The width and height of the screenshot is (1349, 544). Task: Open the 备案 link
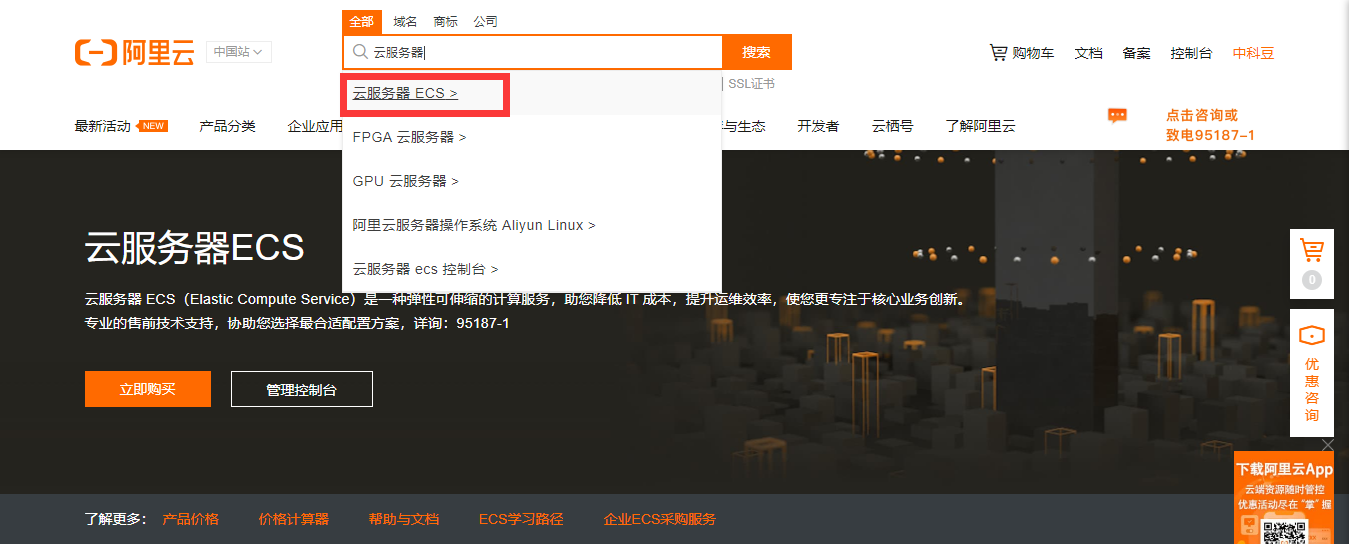(1136, 53)
